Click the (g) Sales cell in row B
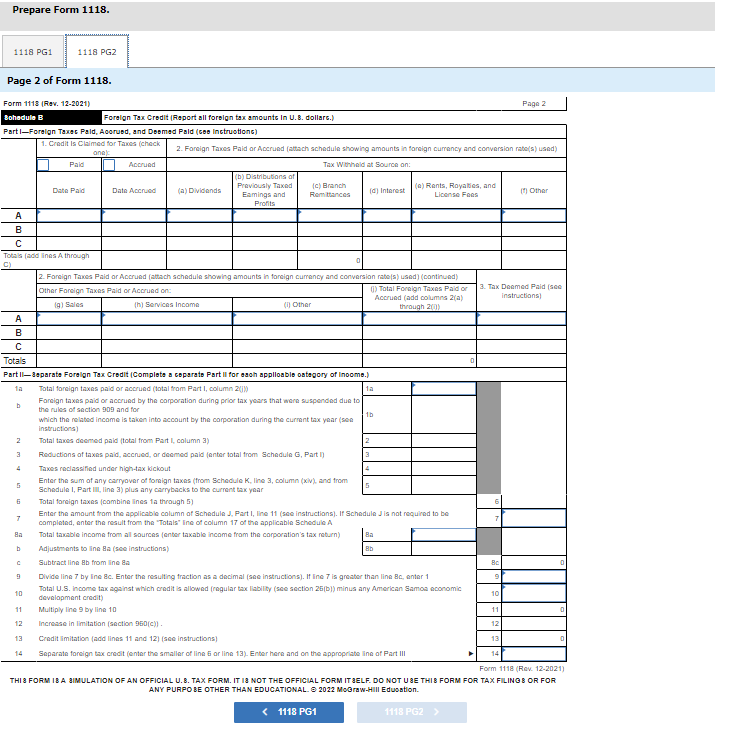Viewport: 734px width, 745px height. tap(69, 333)
